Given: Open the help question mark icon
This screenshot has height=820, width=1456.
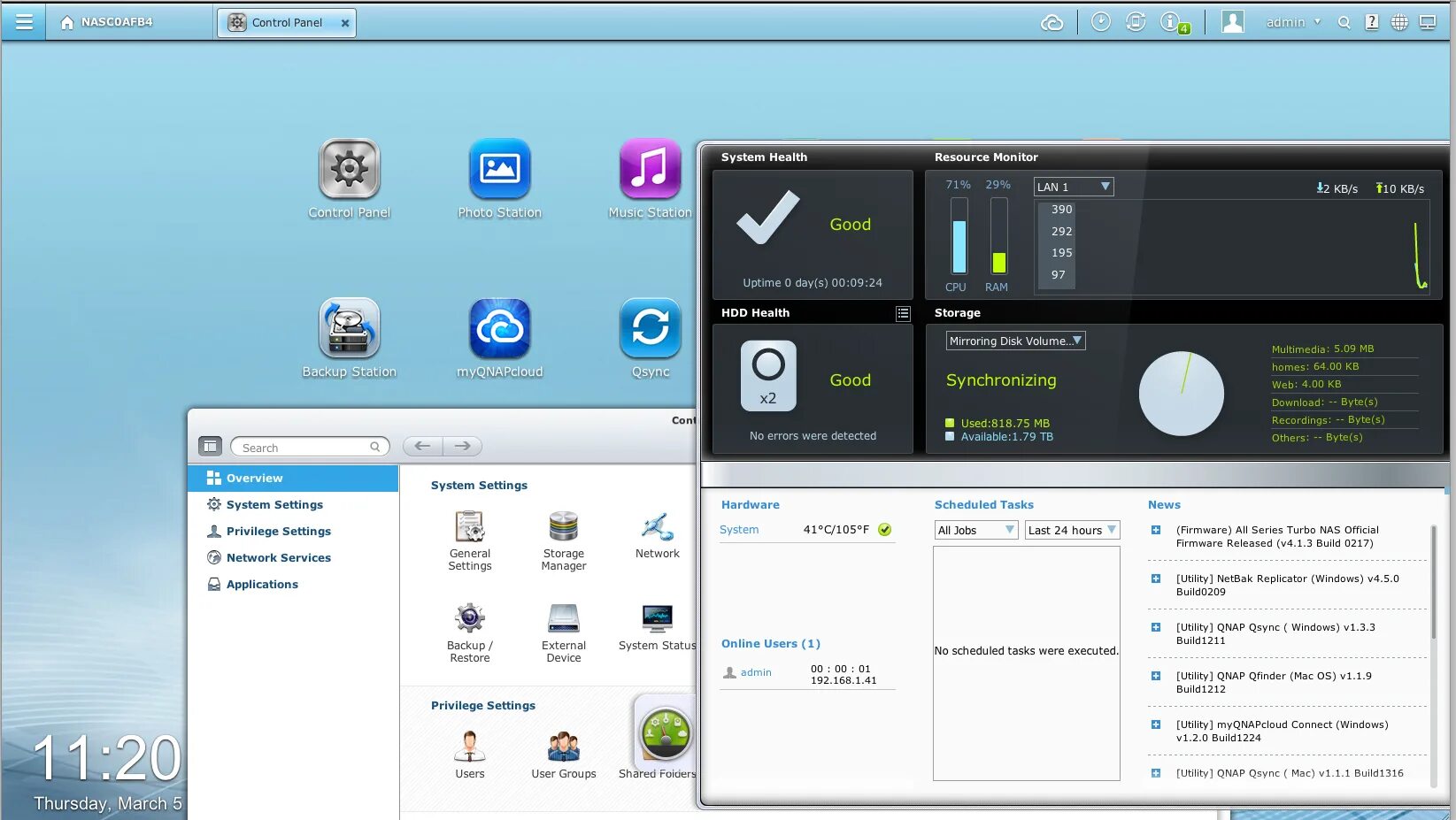Looking at the screenshot, I should [1372, 23].
